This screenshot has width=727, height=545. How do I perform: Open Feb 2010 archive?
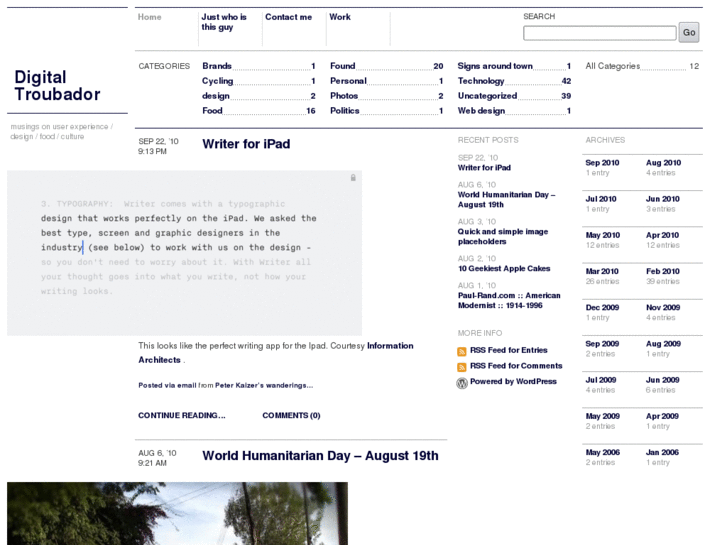click(663, 271)
